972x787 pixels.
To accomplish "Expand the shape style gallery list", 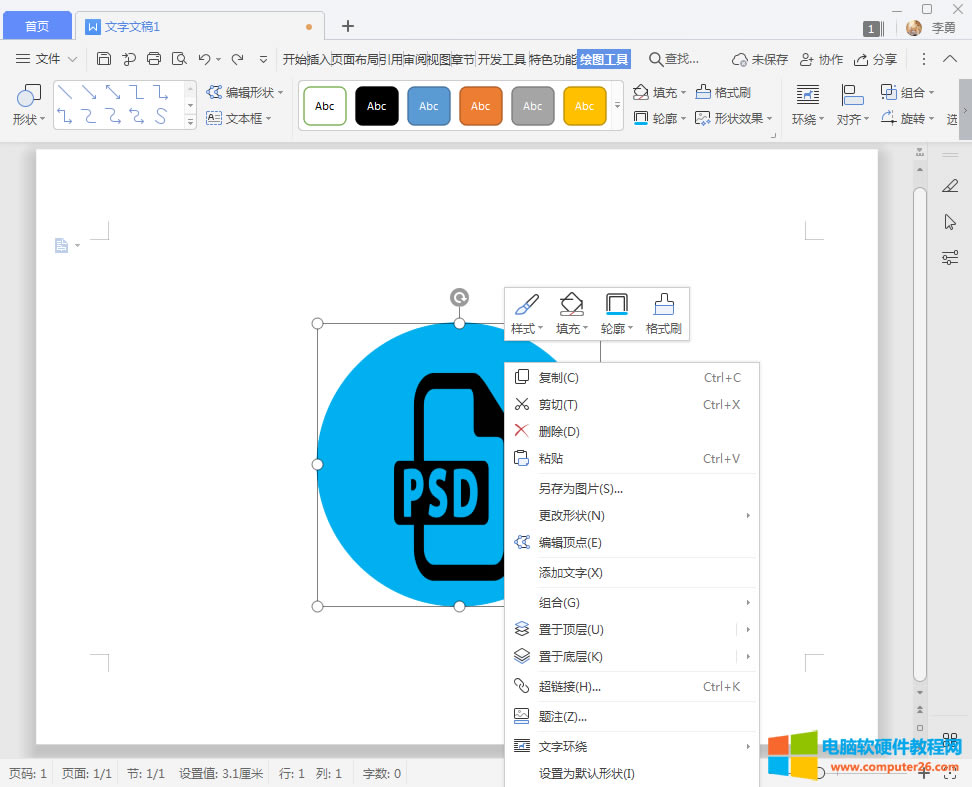I will tap(617, 106).
